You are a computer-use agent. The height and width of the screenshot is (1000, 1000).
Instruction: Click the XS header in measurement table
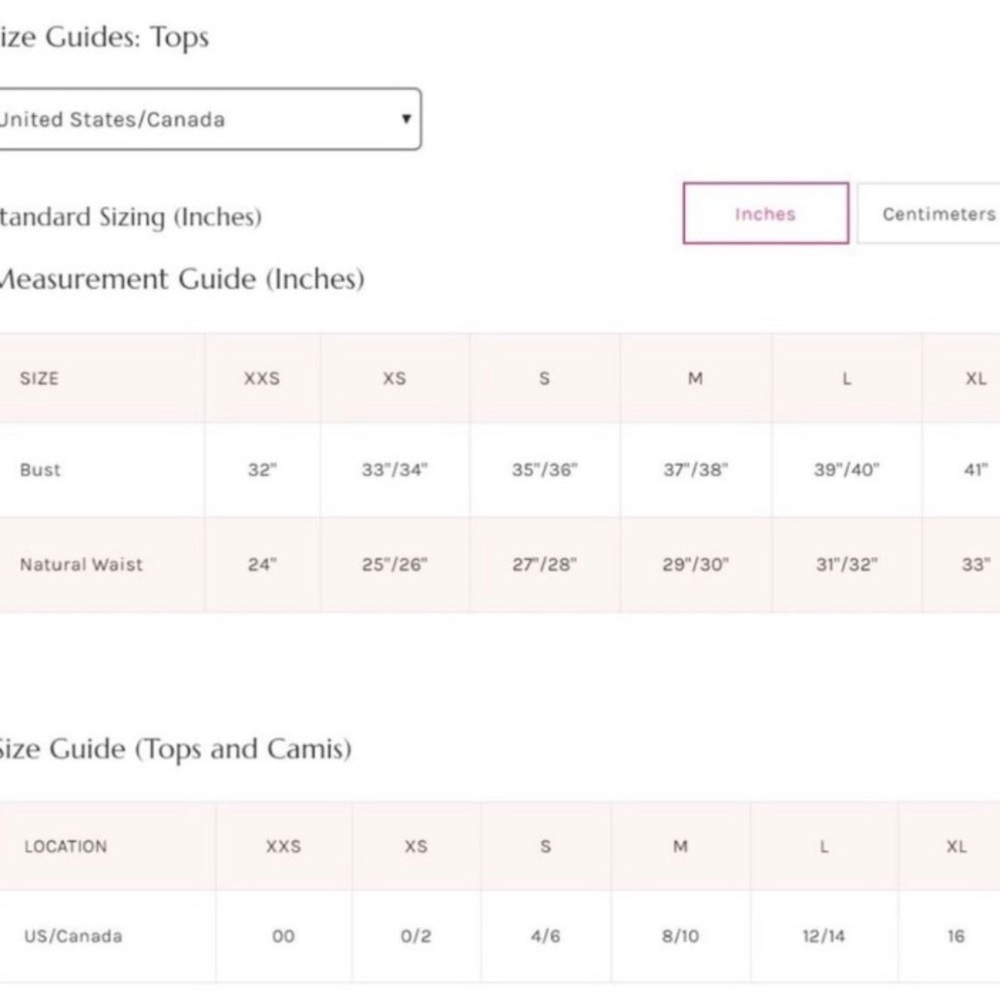tap(394, 378)
